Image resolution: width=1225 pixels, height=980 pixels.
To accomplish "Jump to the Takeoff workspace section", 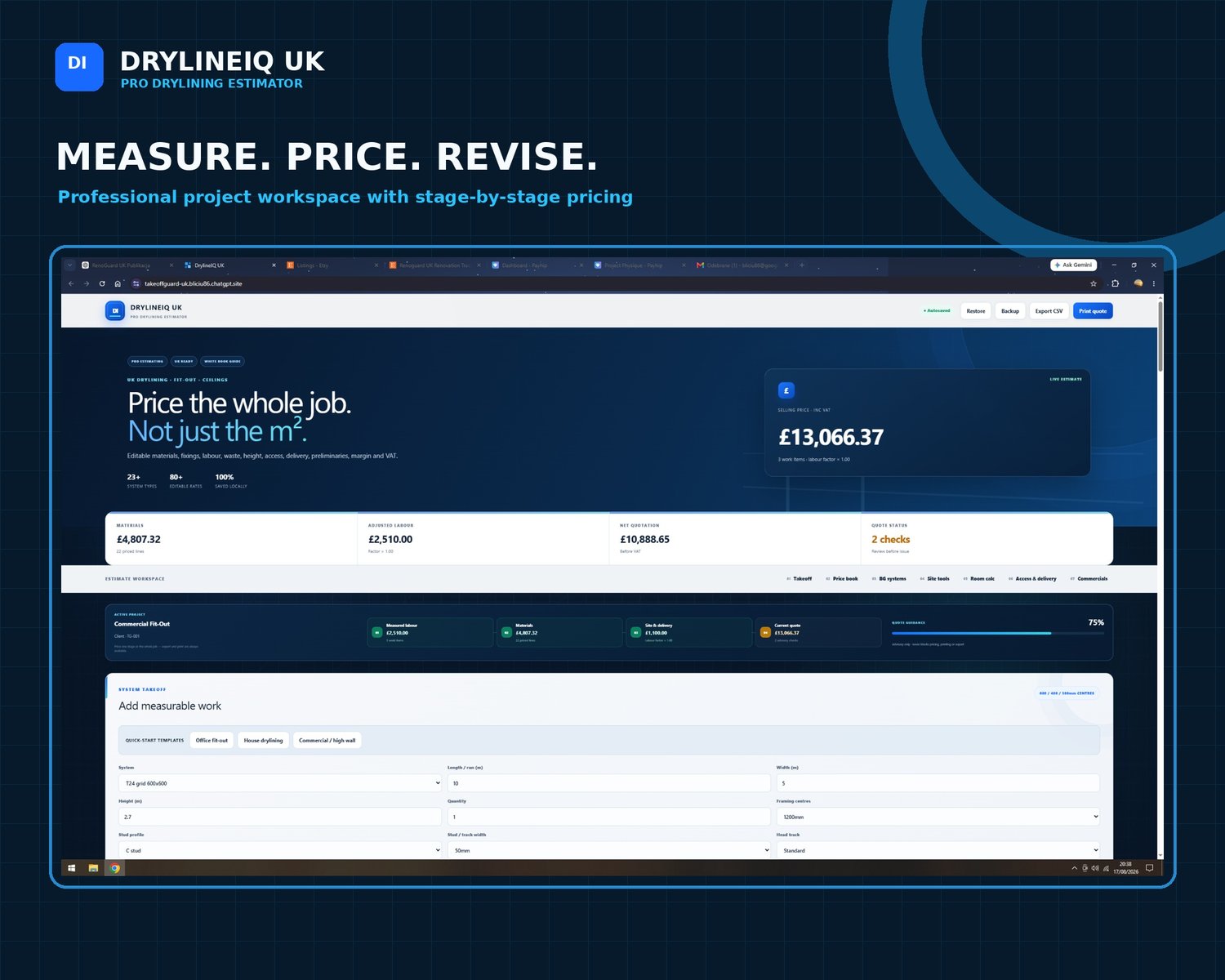I will point(800,579).
